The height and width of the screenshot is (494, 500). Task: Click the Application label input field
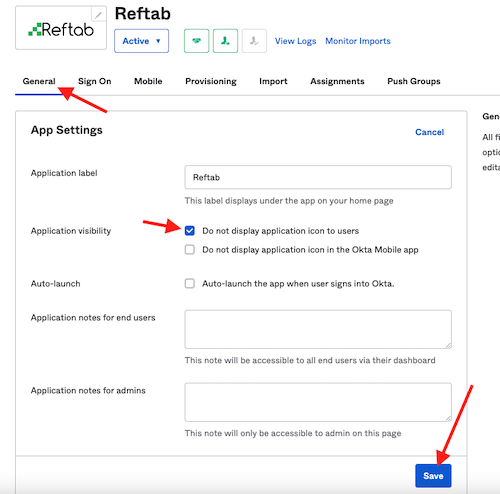(x=318, y=177)
